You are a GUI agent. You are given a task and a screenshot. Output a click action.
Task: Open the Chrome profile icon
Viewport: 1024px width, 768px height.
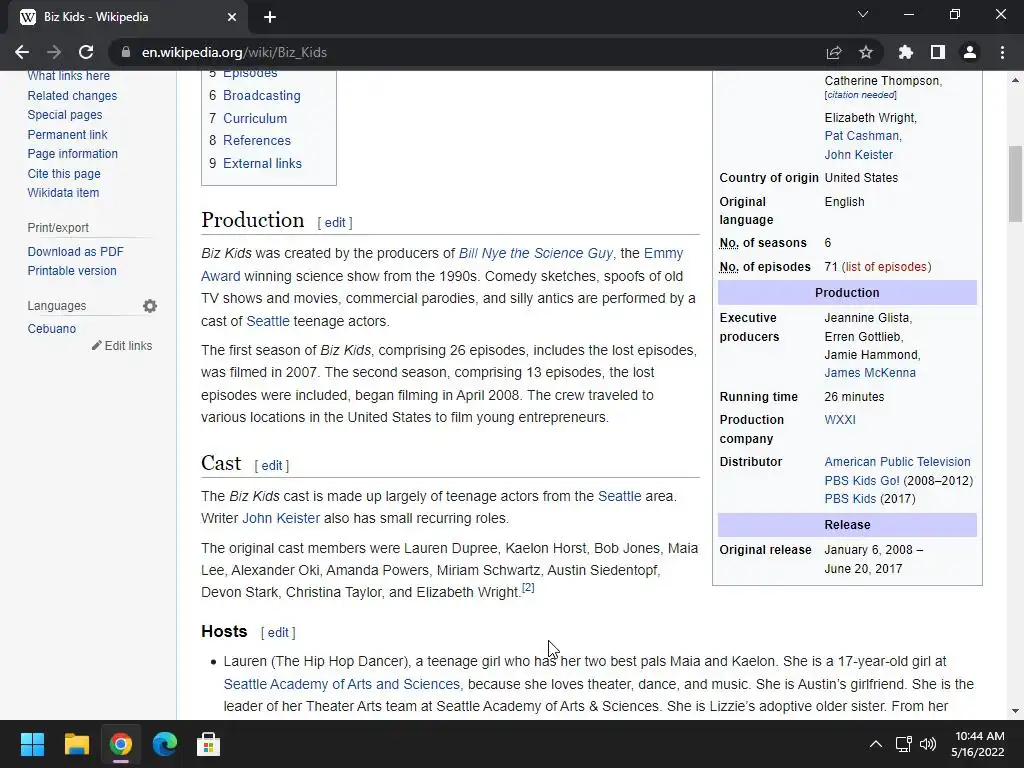coord(970,52)
